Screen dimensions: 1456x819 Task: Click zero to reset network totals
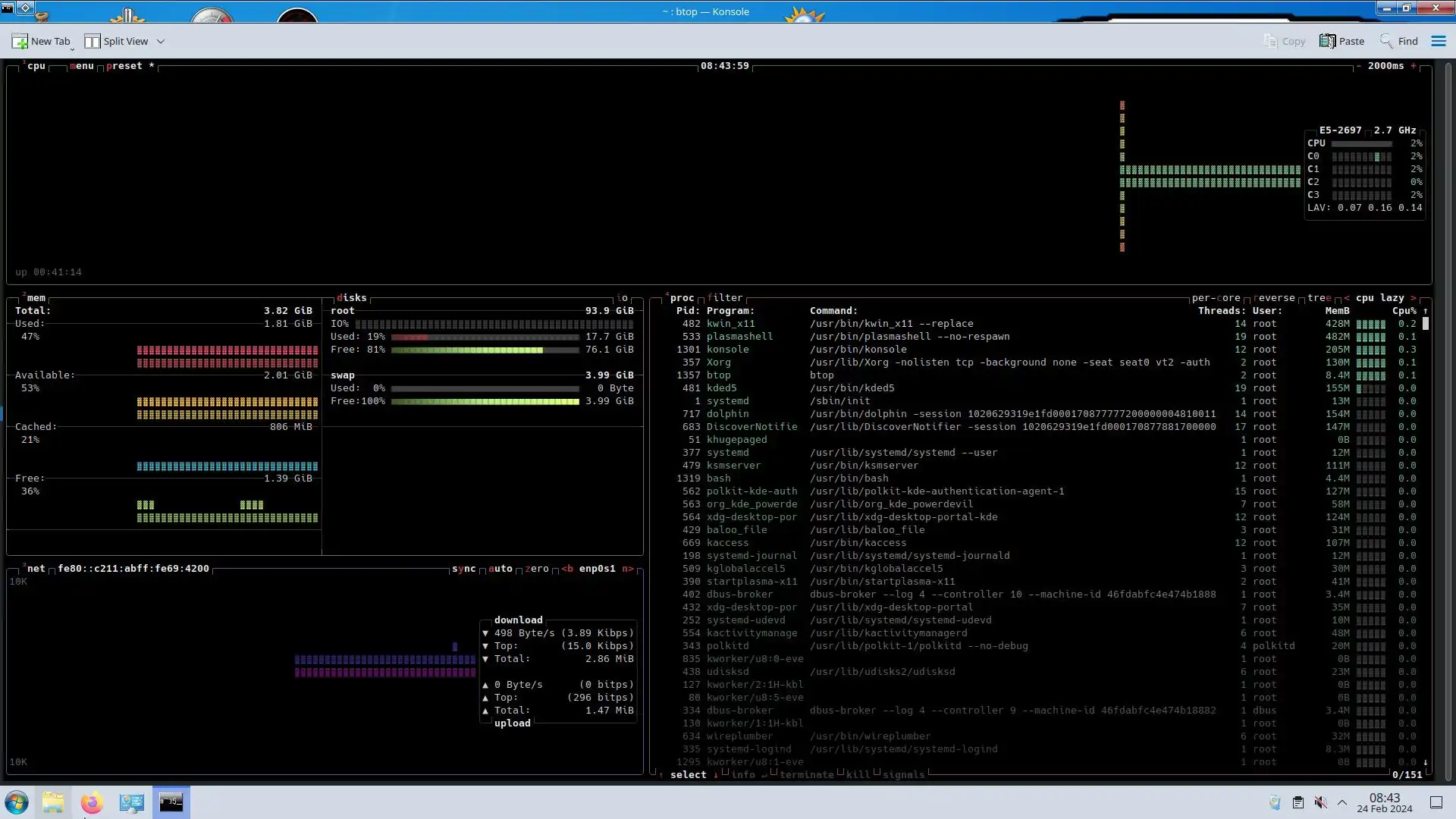tap(537, 569)
